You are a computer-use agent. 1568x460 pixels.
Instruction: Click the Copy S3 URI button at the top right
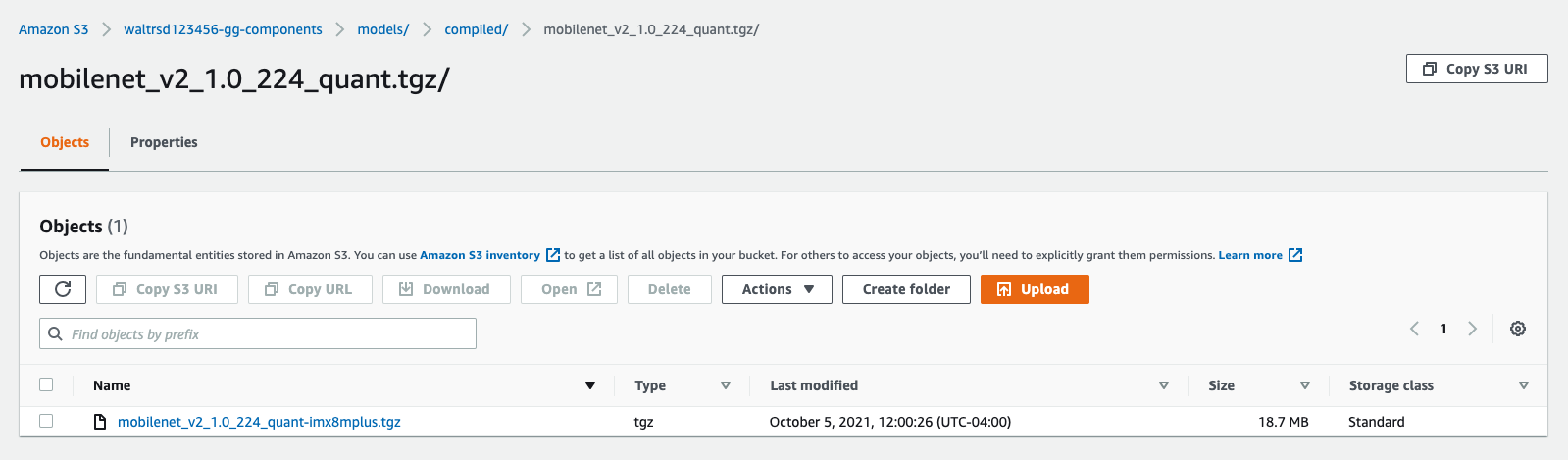pos(1477,69)
